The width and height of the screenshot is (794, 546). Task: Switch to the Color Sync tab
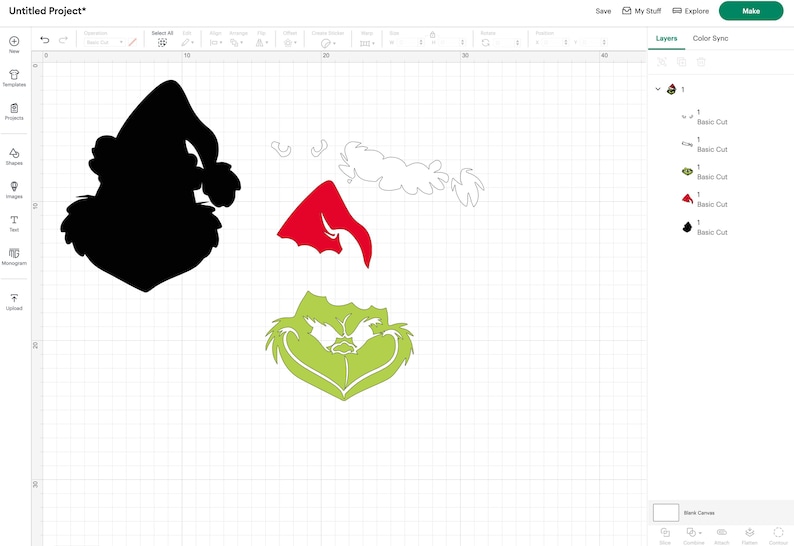pos(710,38)
